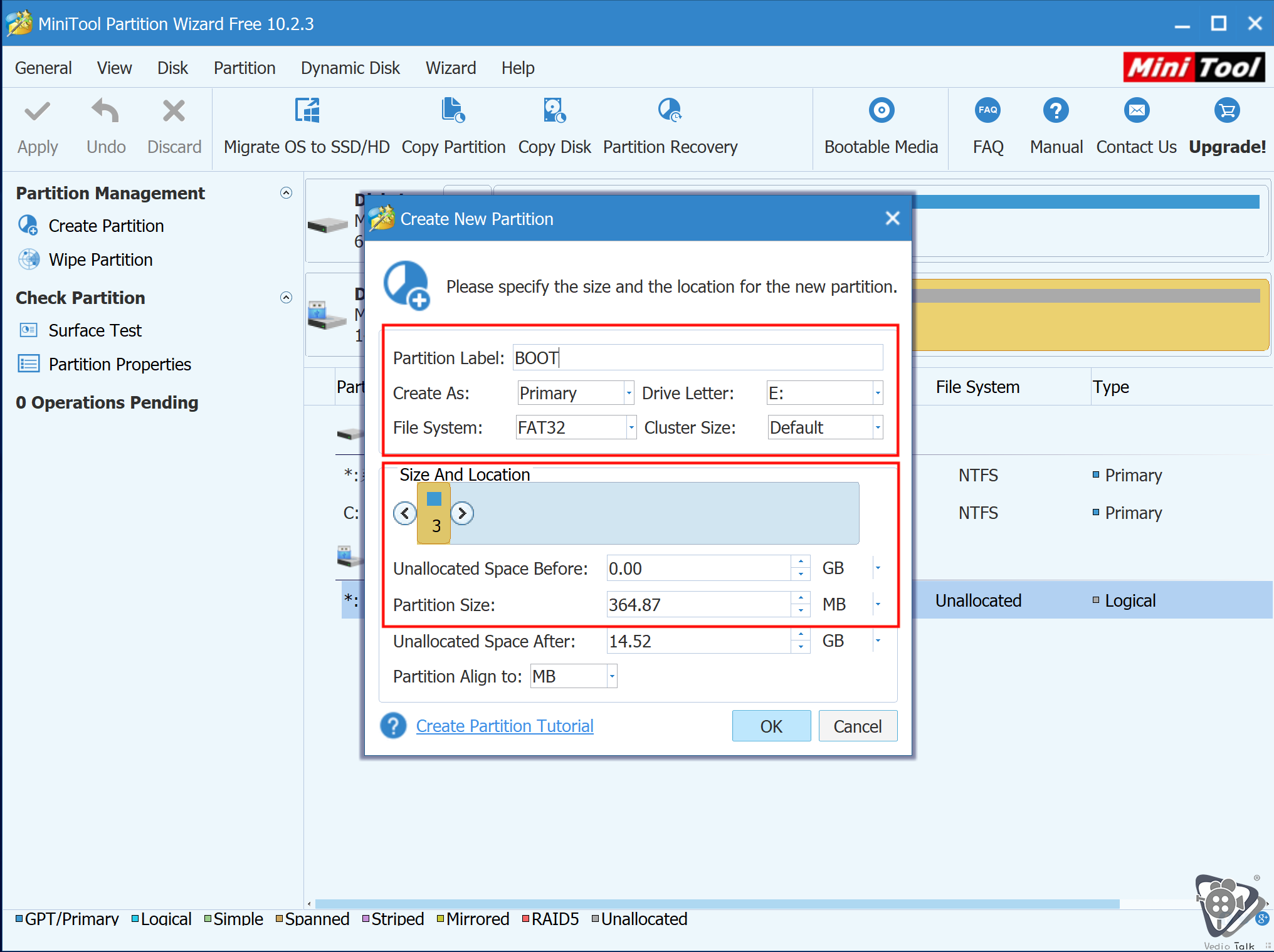Viewport: 1274px width, 952px height.
Task: Open Partition Properties from sidebar
Action: tap(120, 364)
